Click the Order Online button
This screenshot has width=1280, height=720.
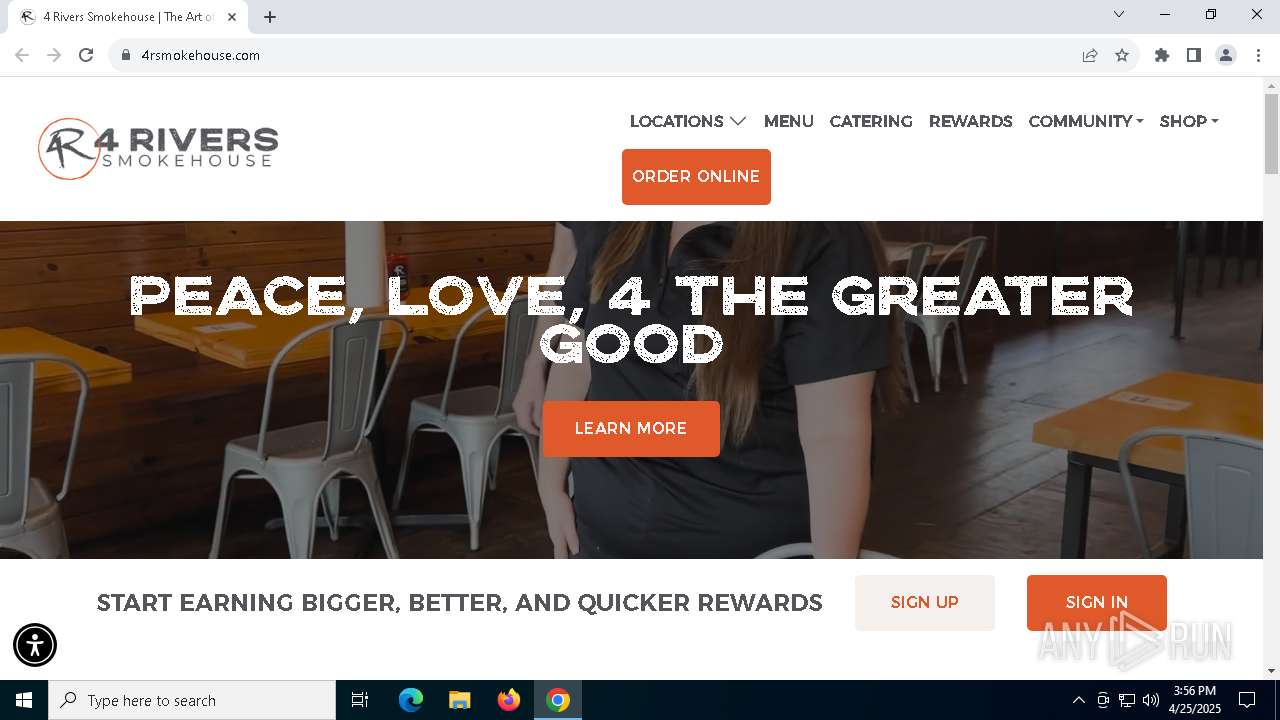coord(696,177)
